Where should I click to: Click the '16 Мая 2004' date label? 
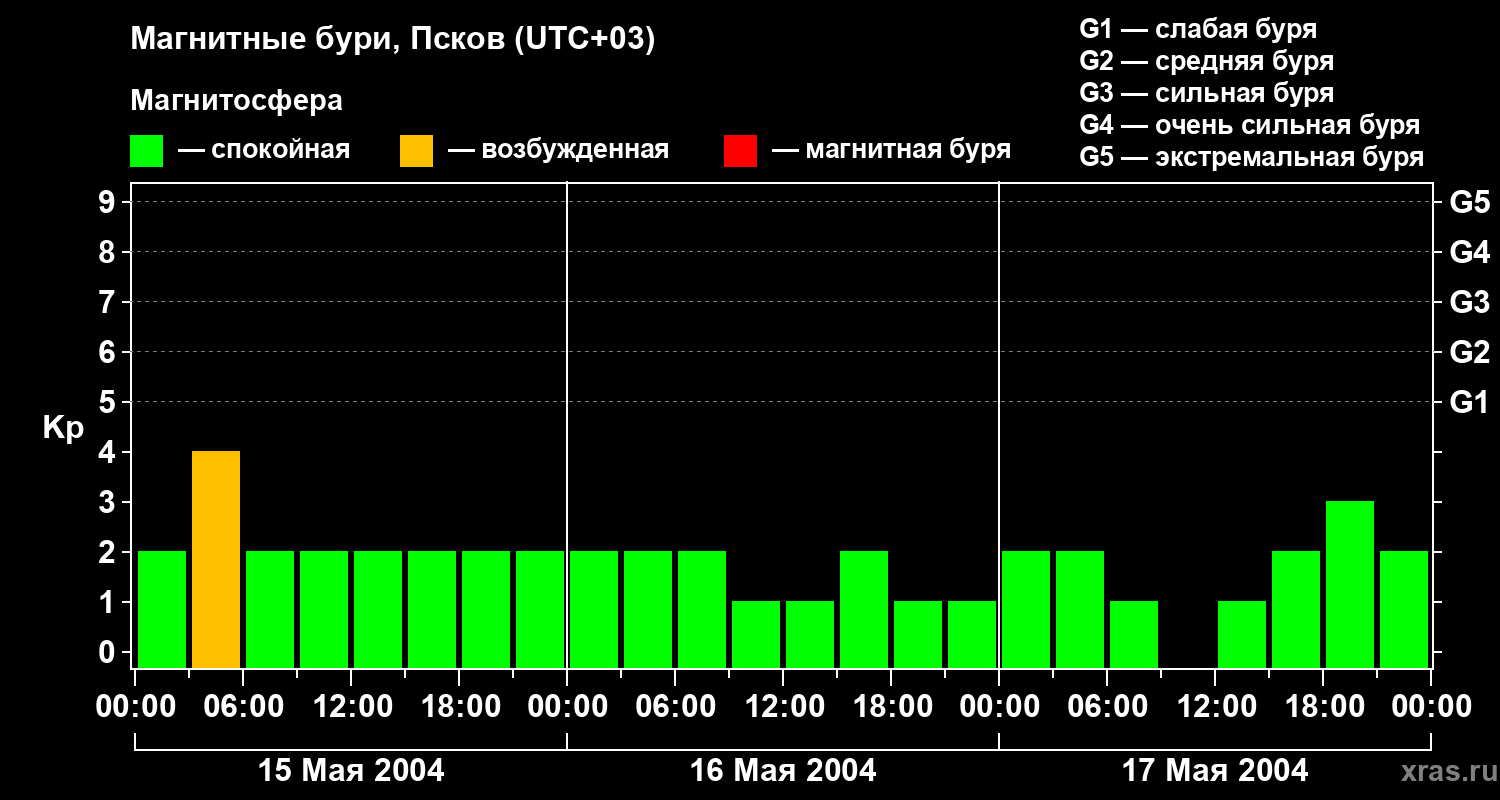point(783,771)
